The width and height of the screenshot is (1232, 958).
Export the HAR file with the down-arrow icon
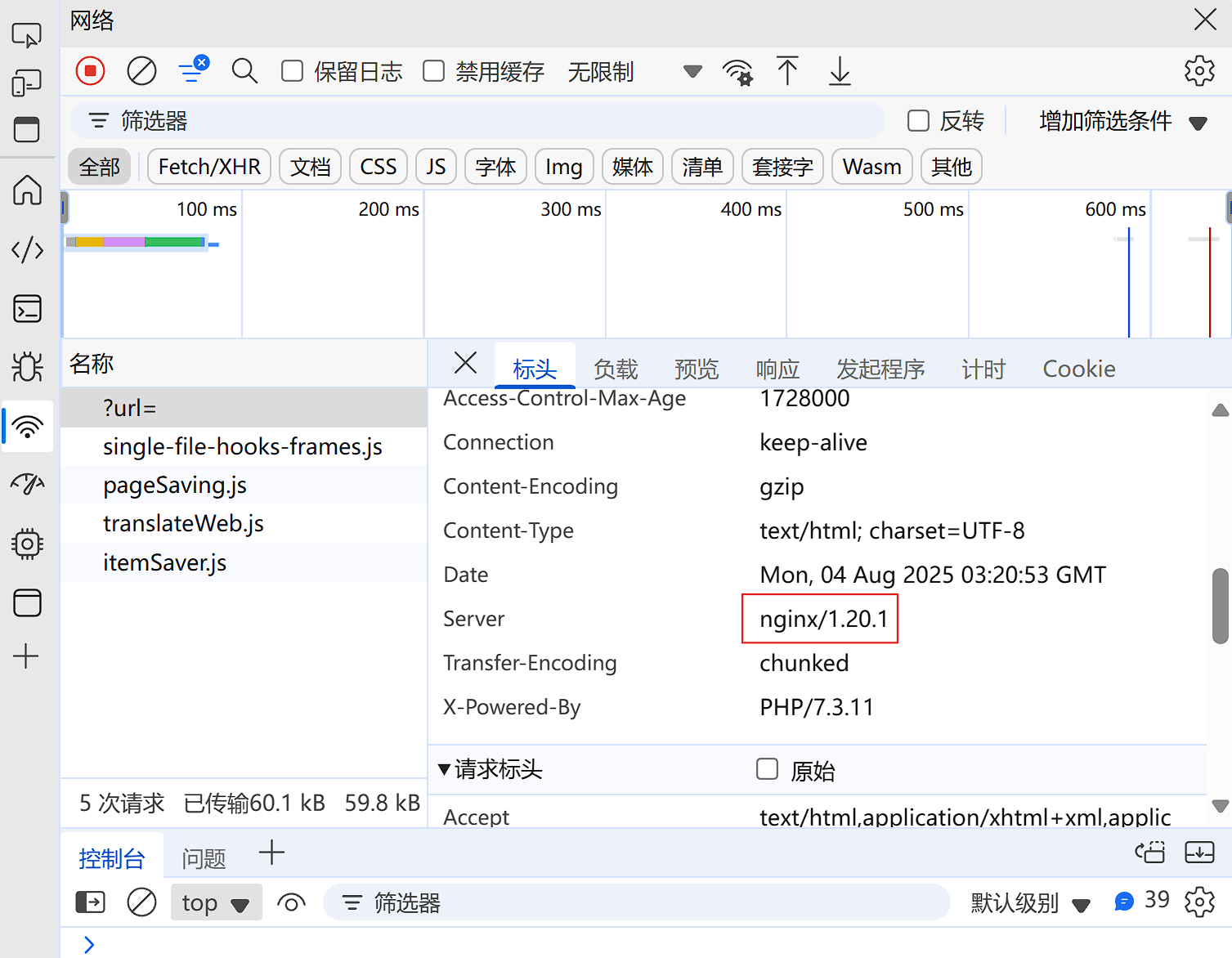click(839, 72)
